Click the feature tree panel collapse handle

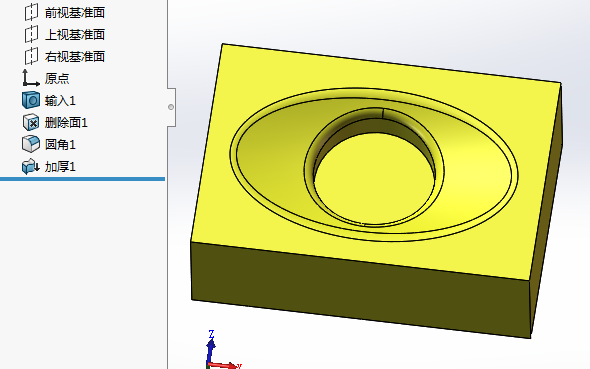point(171,107)
